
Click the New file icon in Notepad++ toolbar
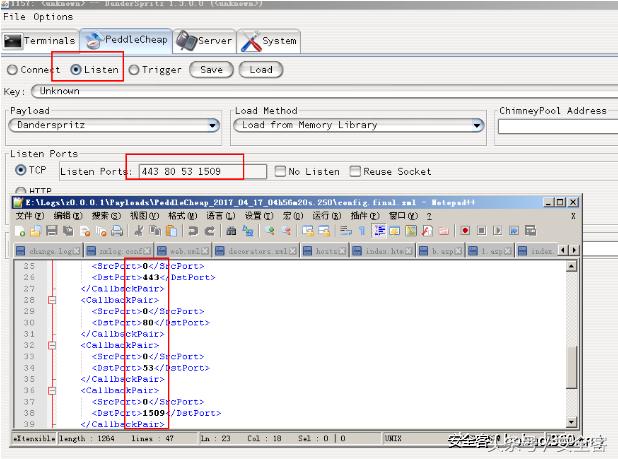(20, 231)
